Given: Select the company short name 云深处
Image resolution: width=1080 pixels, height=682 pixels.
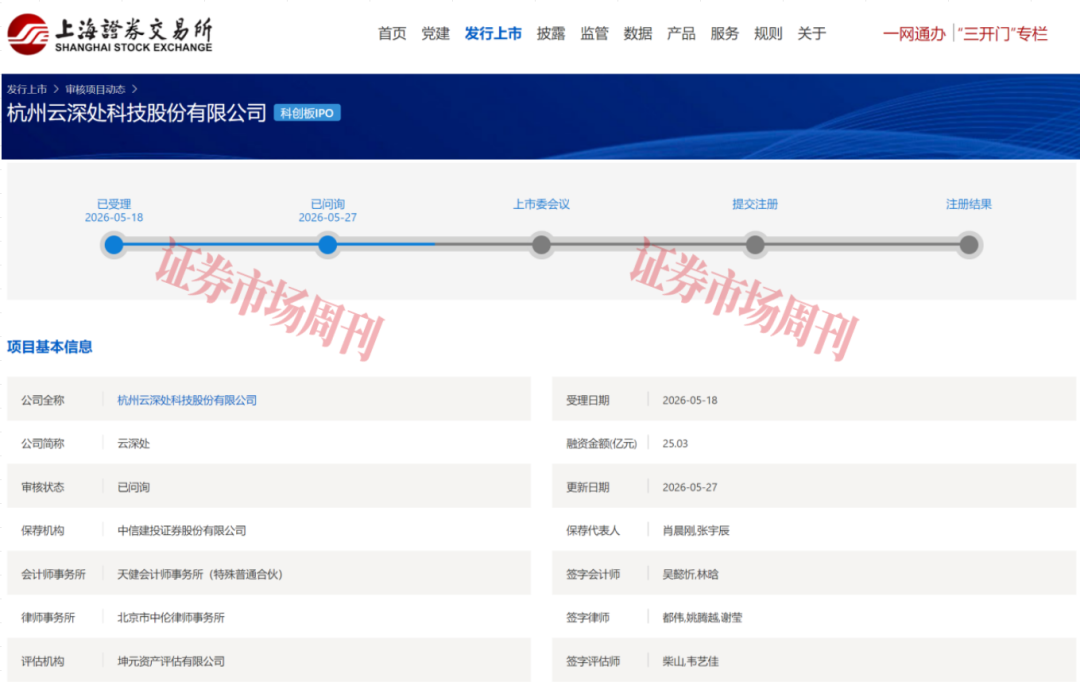Looking at the screenshot, I should 134,444.
